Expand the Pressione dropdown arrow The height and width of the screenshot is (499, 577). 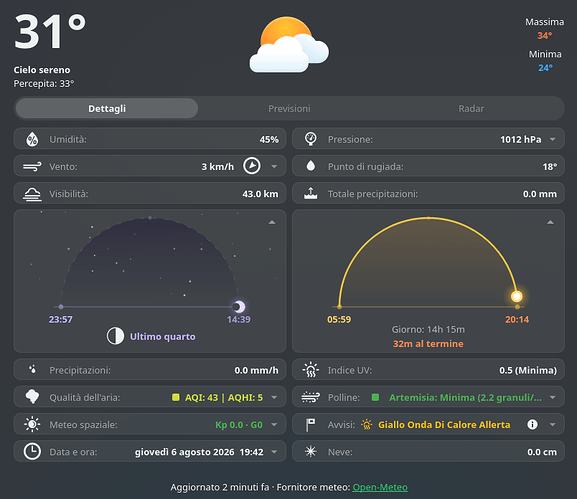click(552, 139)
